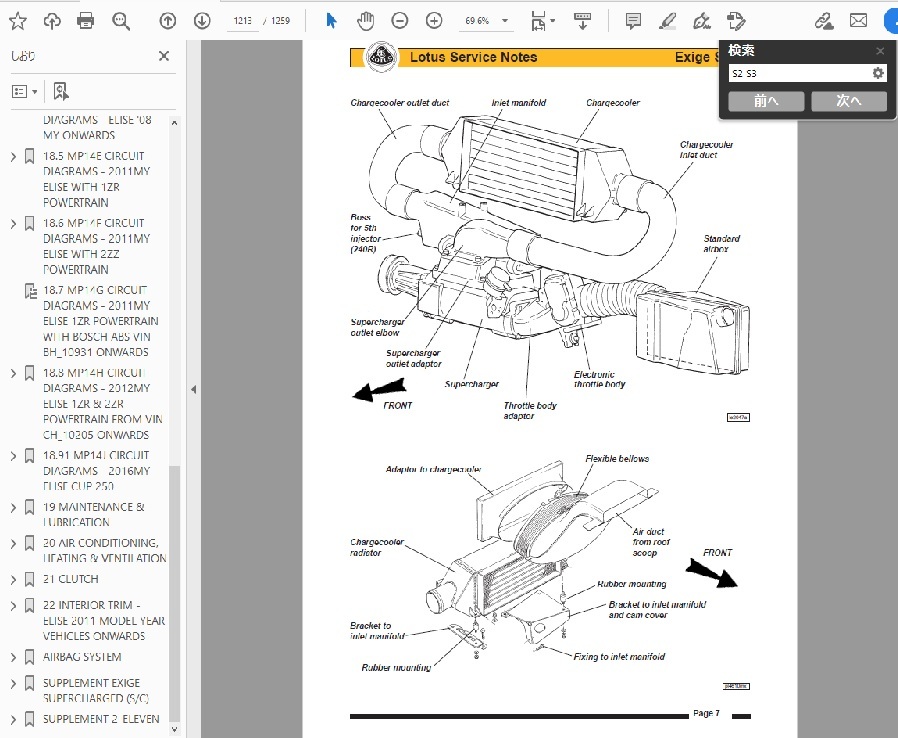
Task: Choose the selection arrow tool
Action: click(x=331, y=21)
